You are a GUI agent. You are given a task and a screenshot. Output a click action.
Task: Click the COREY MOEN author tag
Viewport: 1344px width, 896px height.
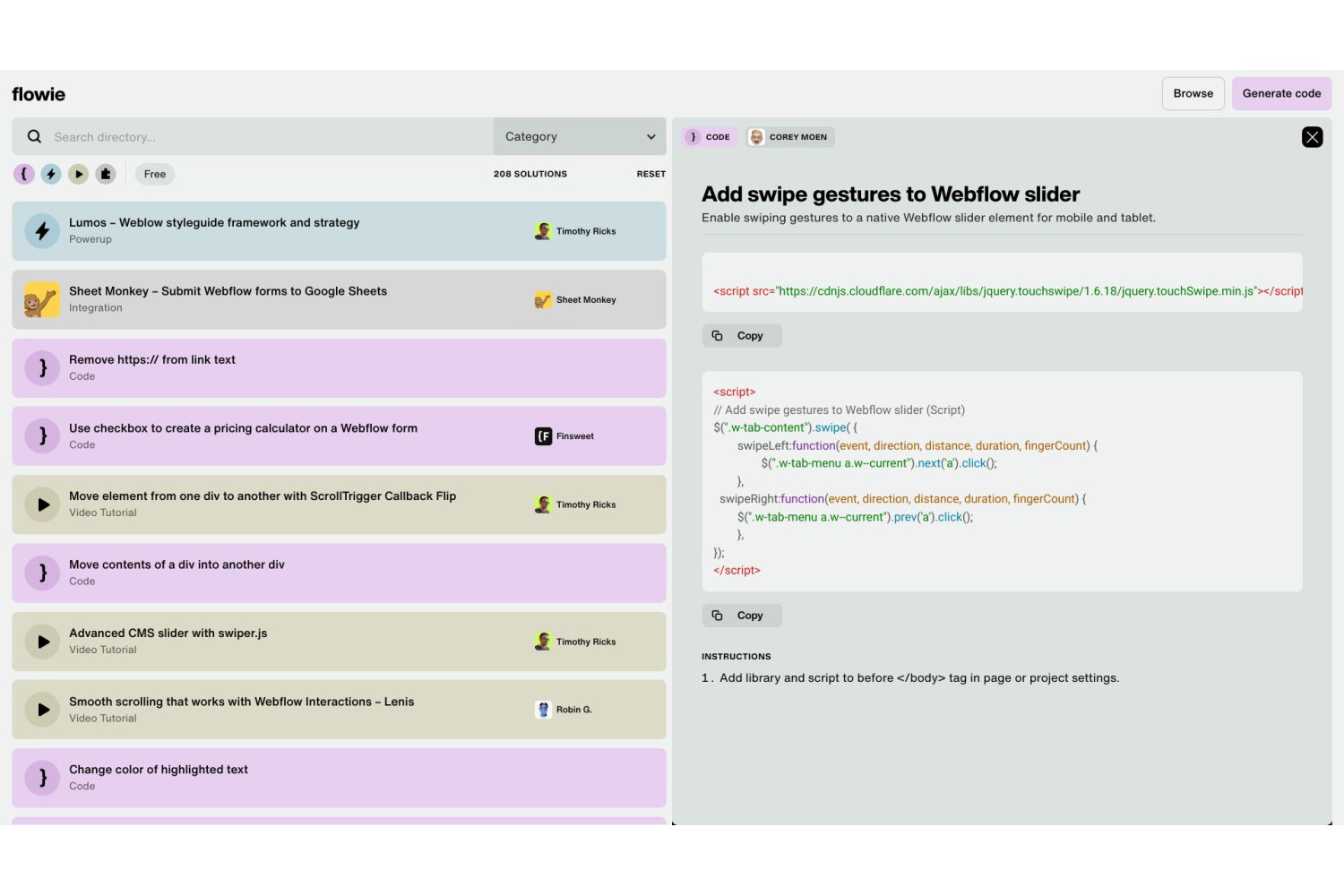click(790, 137)
